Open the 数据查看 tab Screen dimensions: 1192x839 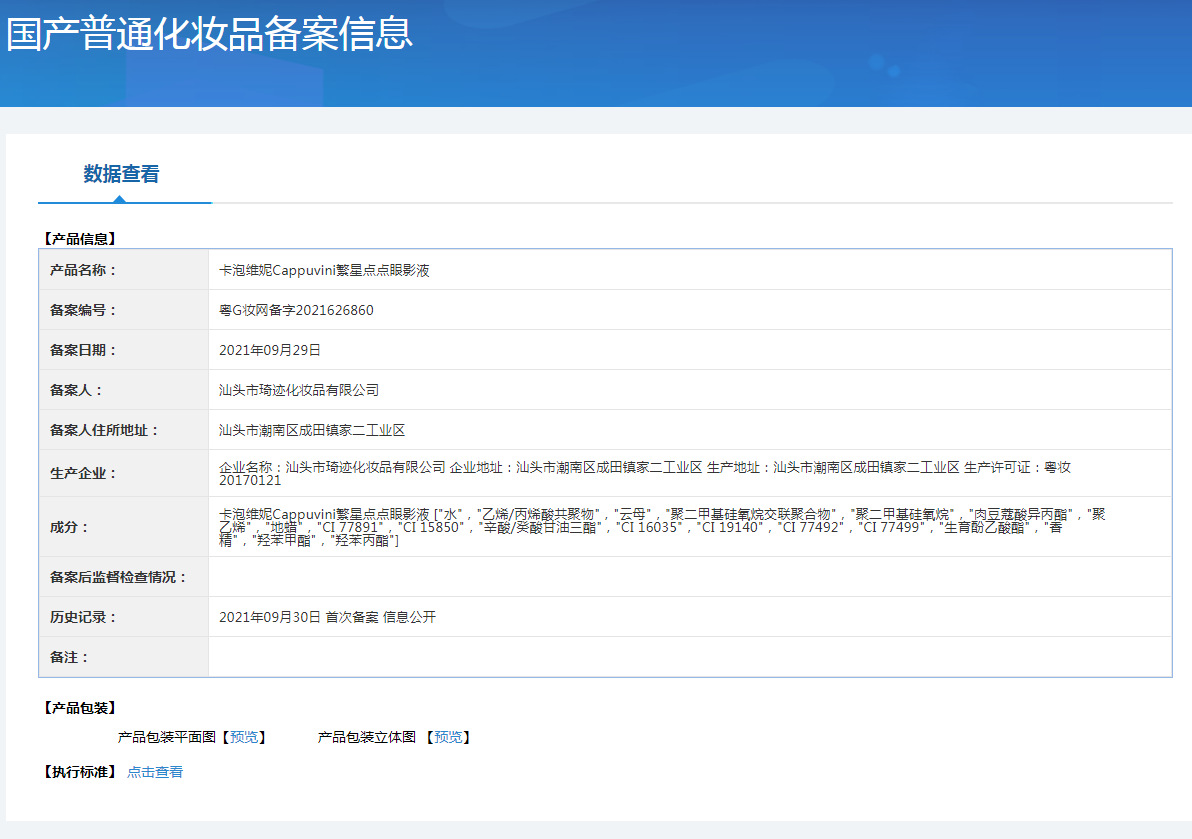point(122,174)
